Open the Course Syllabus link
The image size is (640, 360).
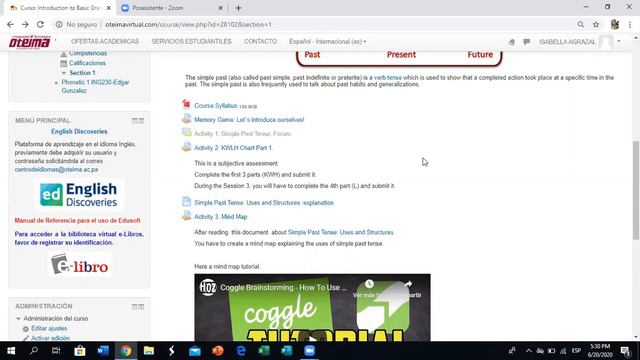pyautogui.click(x=216, y=106)
